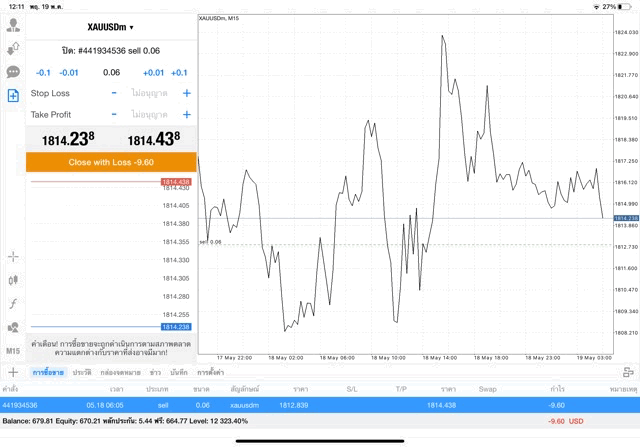Decrease volume by -0.1

[x=43, y=72]
